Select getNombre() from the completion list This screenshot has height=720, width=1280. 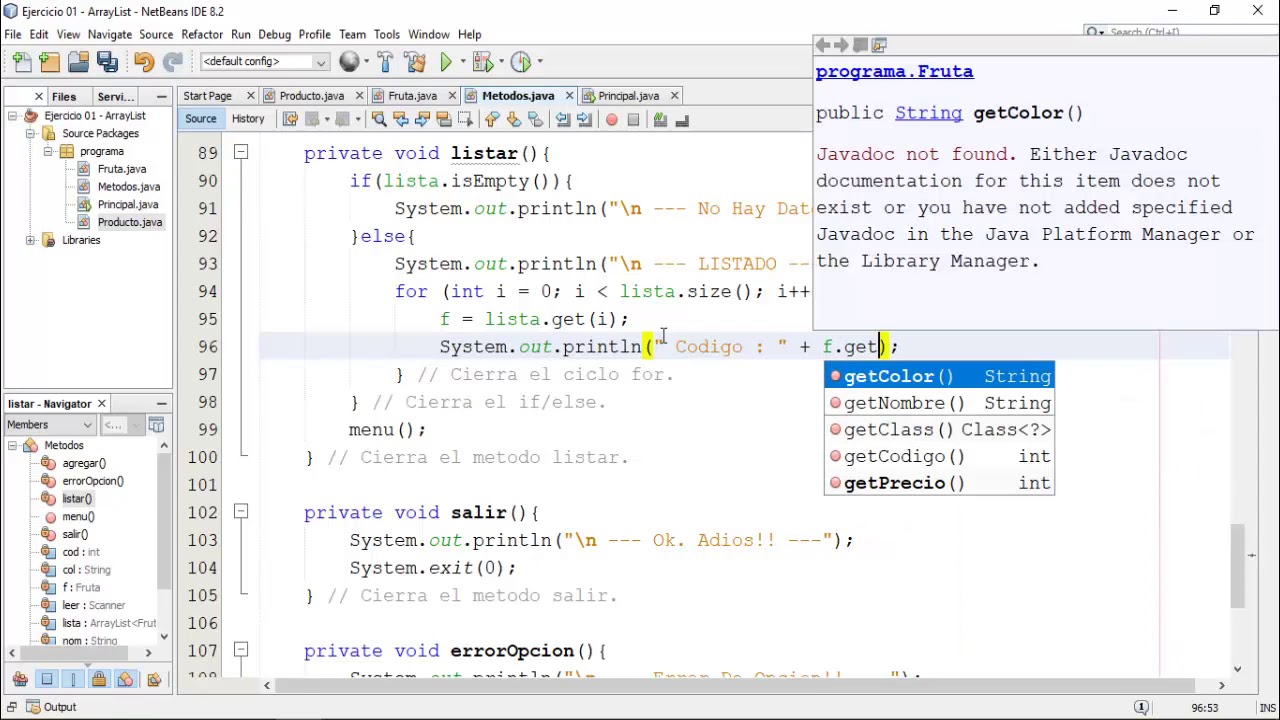pos(939,403)
